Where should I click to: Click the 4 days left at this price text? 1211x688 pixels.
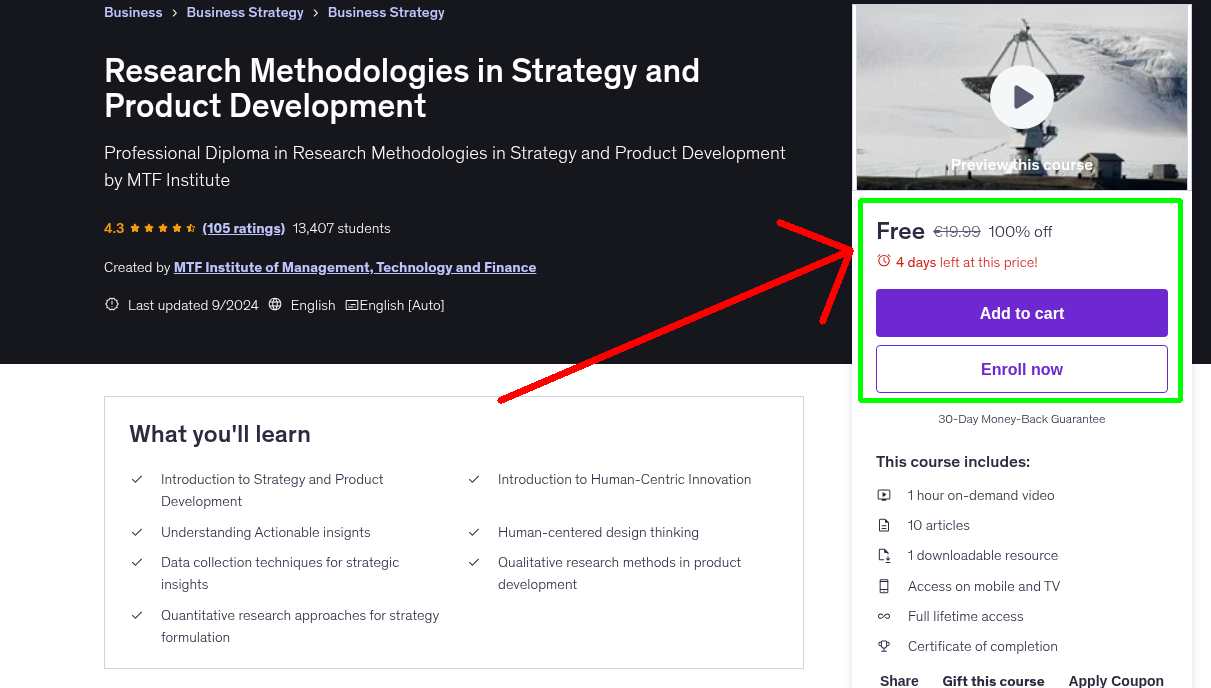pos(967,262)
